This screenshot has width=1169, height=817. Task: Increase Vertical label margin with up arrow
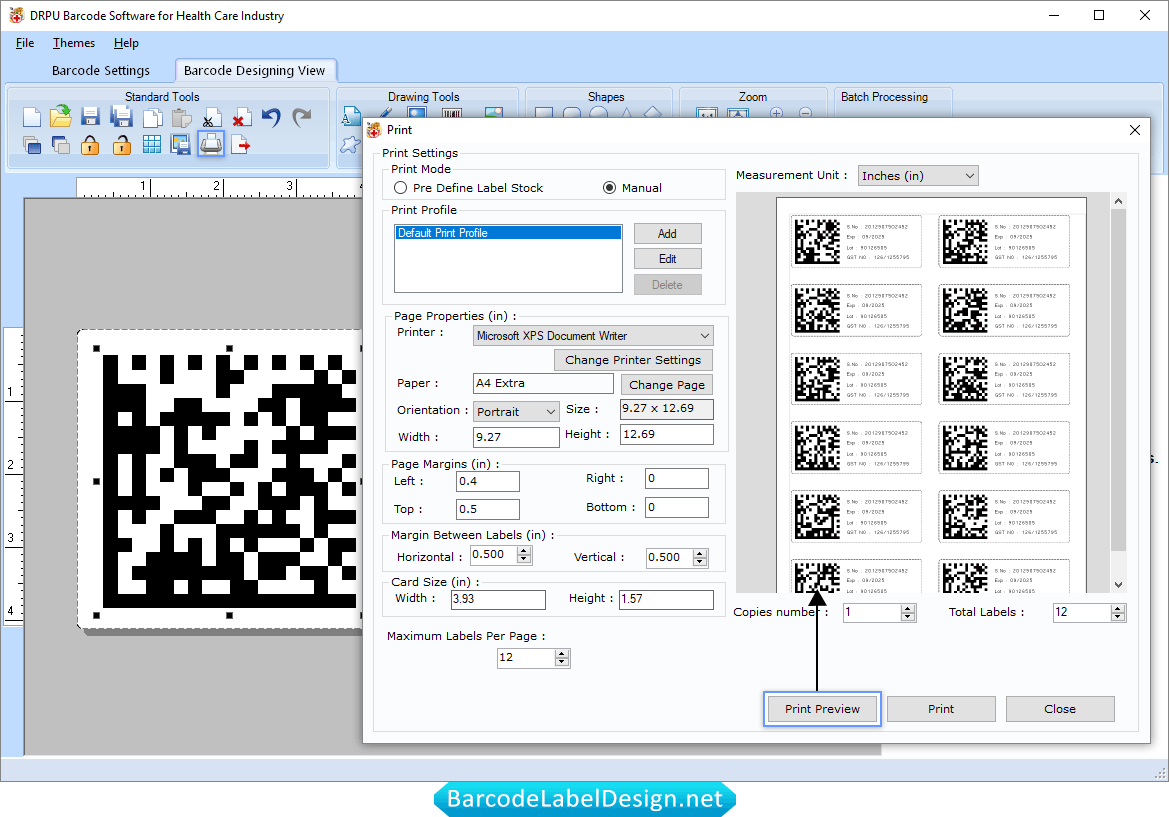coord(699,554)
